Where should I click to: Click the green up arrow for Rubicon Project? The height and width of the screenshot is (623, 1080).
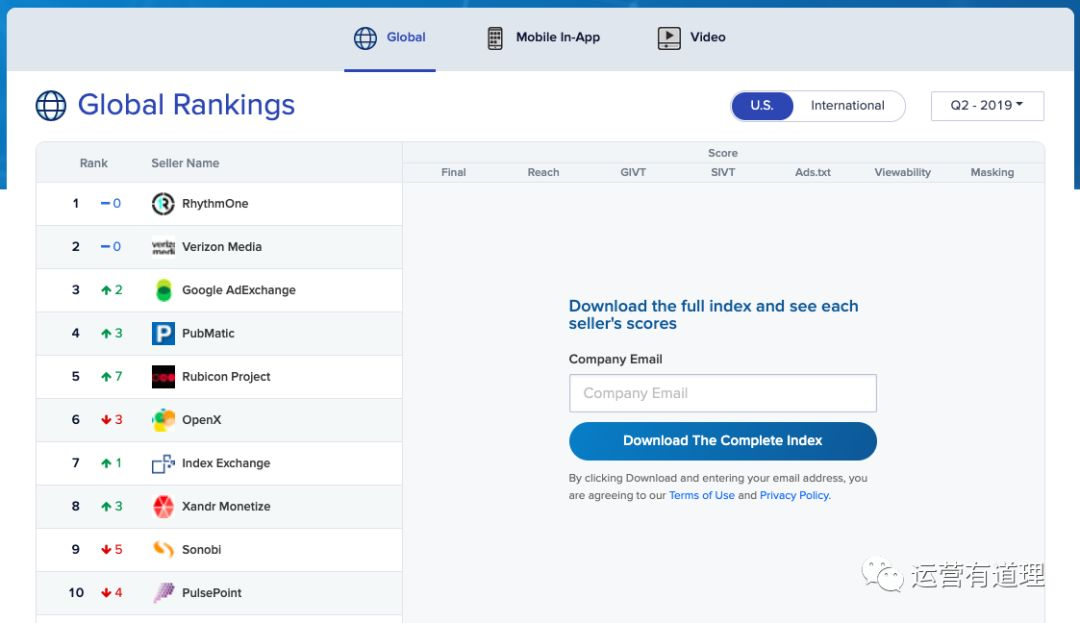106,377
